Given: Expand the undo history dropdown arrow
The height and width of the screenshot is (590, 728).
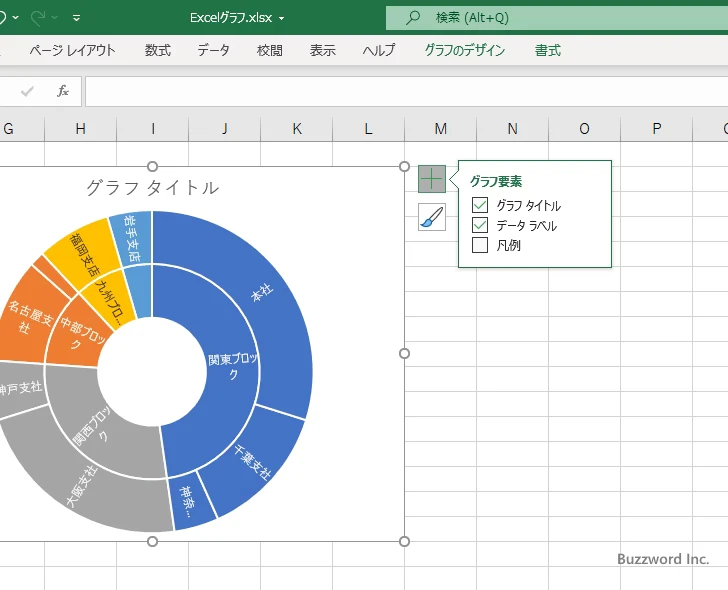Looking at the screenshot, I should click(x=16, y=18).
